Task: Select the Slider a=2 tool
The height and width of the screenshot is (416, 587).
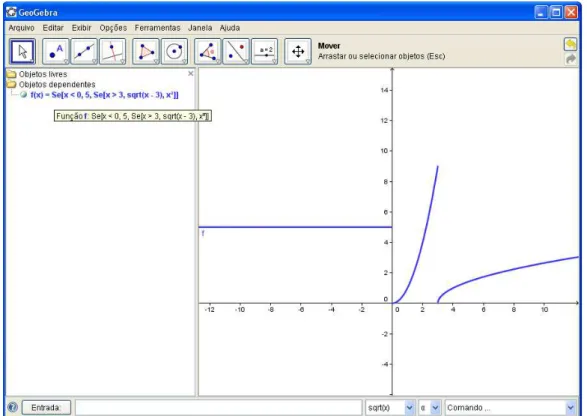Action: (265, 51)
